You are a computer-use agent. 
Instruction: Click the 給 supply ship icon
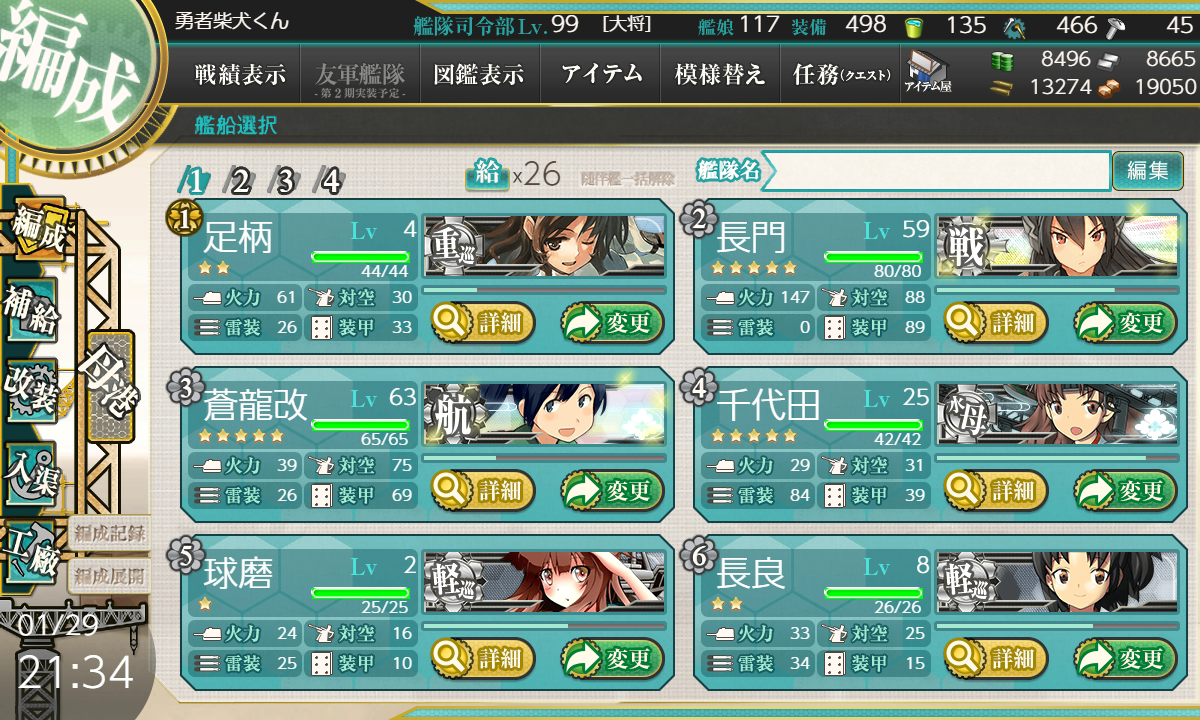click(487, 175)
